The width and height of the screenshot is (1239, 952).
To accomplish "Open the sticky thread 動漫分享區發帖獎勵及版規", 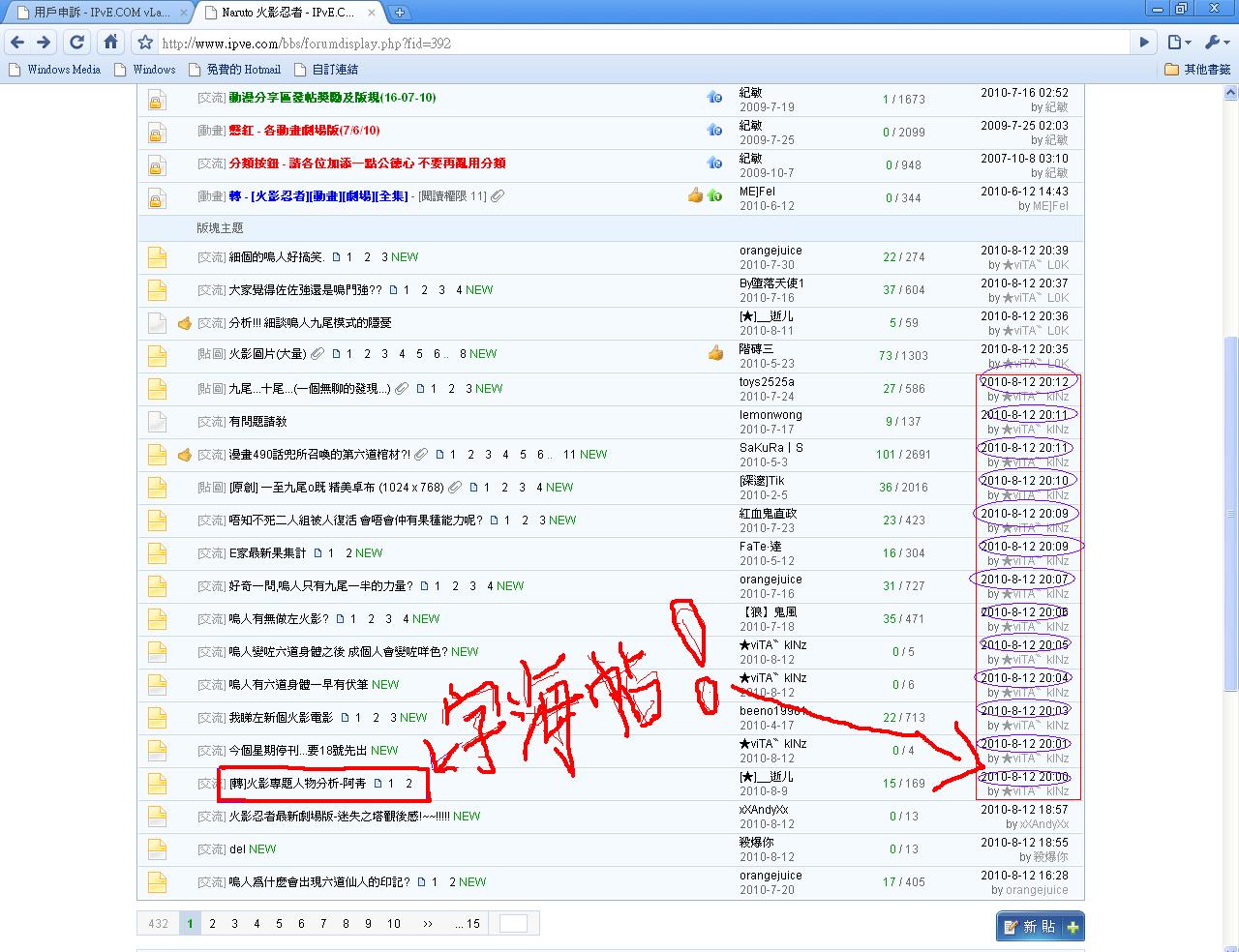I will coord(332,98).
